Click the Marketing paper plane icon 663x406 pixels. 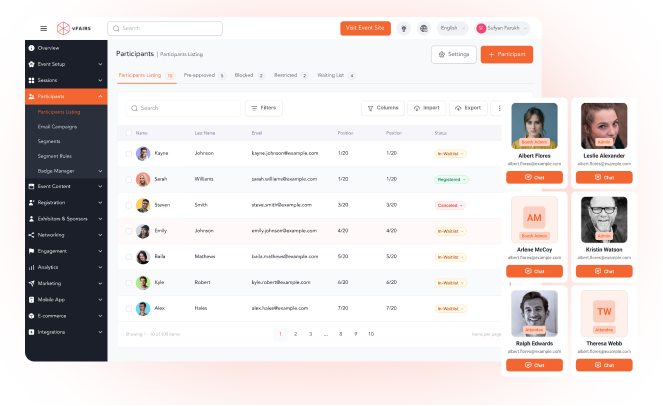coord(32,283)
